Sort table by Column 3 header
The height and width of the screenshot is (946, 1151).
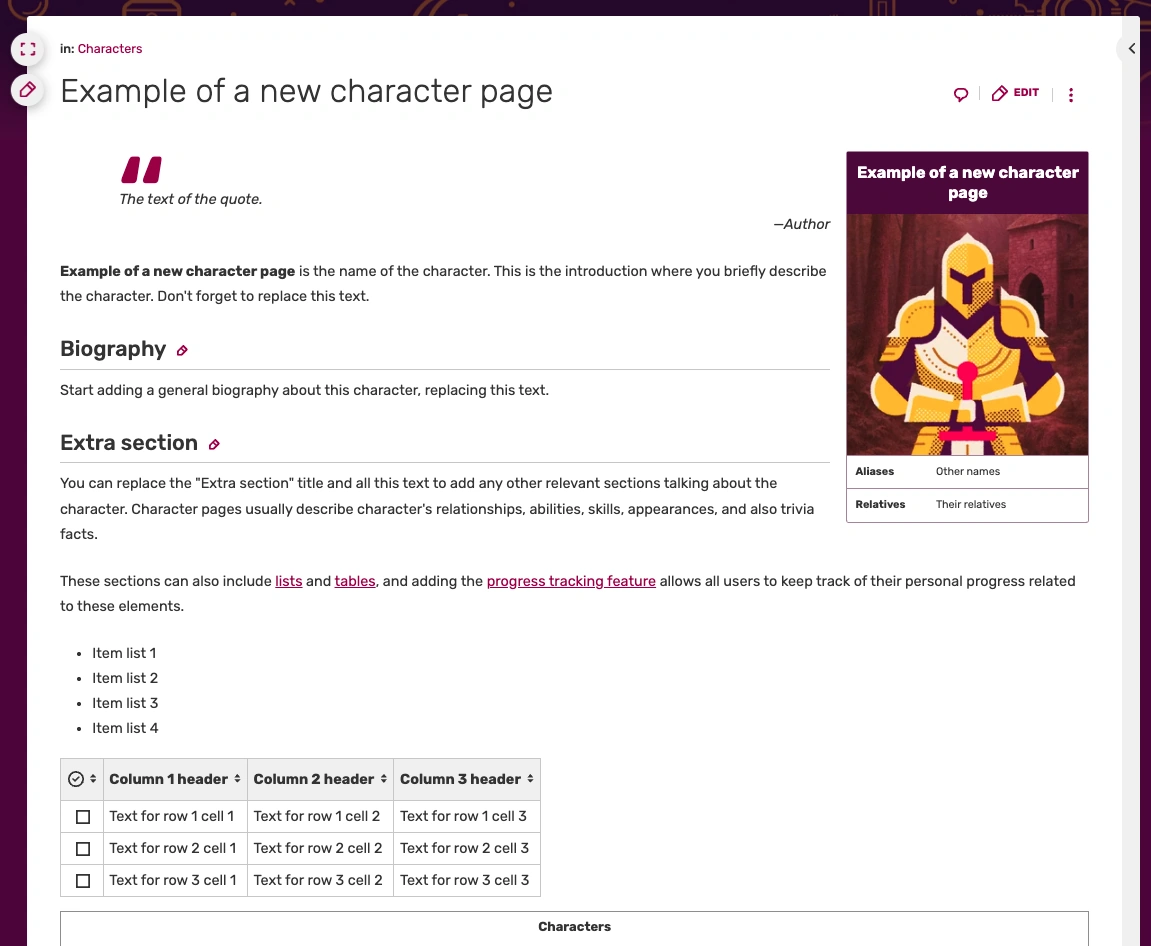click(x=467, y=779)
